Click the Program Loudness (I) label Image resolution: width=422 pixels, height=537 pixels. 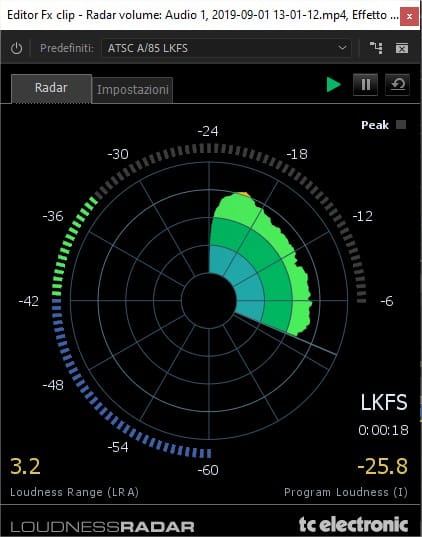346,492
